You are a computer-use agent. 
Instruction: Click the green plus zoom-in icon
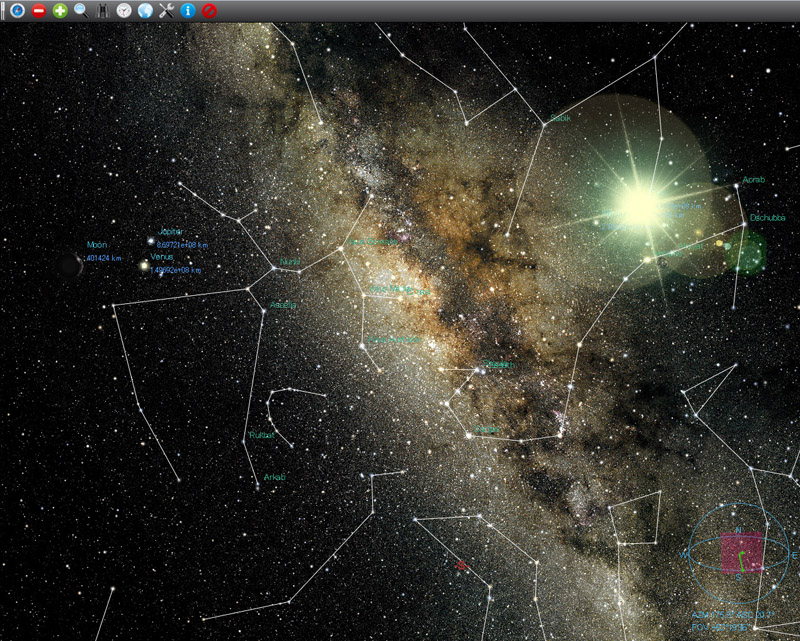[60, 10]
